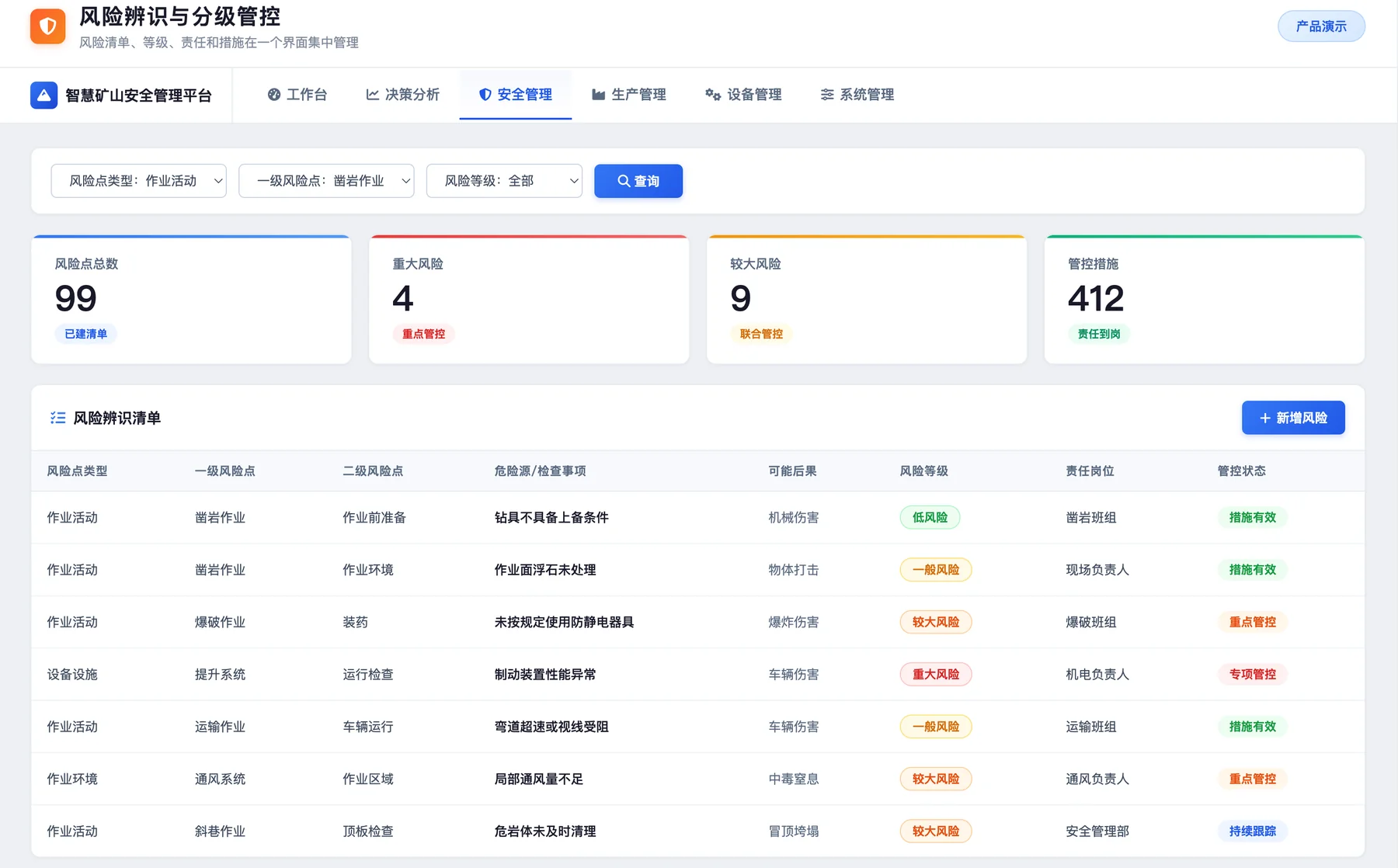Click the 责任到岗 tag
The height and width of the screenshot is (868, 1398).
coord(1099,334)
